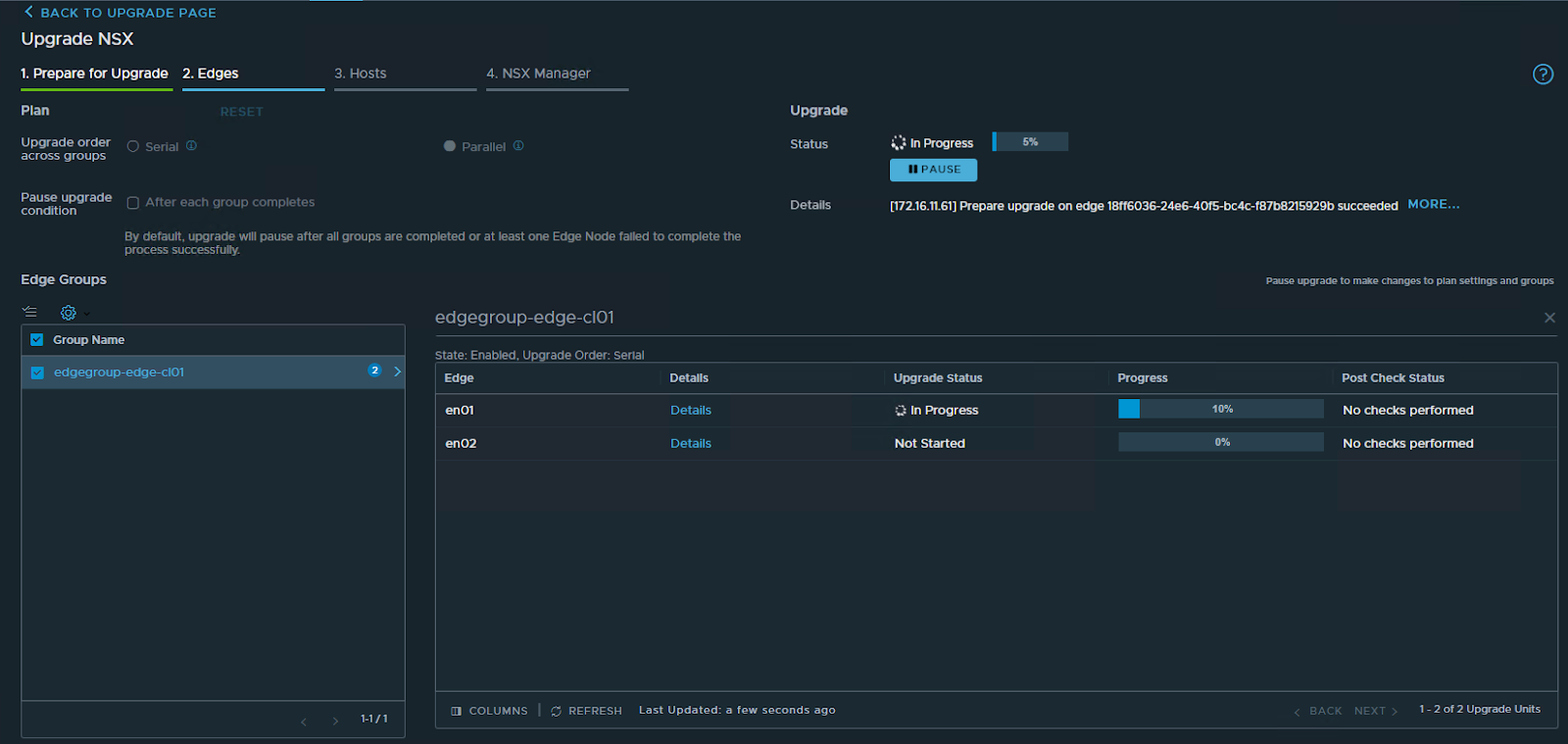Open the help question mark icon

[x=1543, y=74]
